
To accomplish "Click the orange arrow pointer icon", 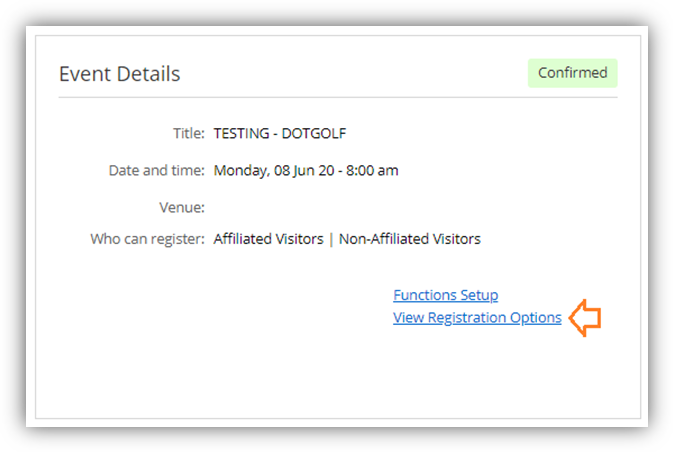I will [585, 318].
